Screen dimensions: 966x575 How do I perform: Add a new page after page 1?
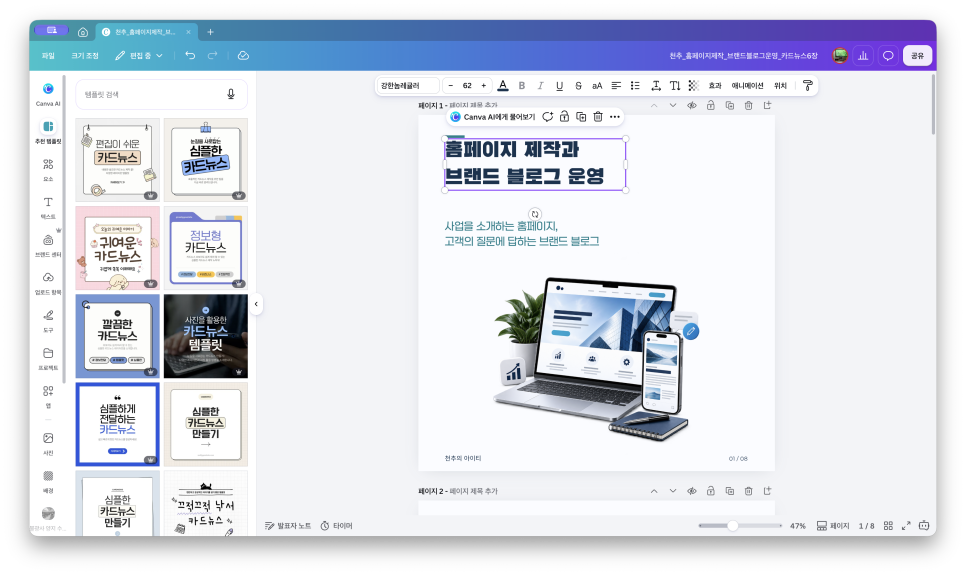[768, 105]
